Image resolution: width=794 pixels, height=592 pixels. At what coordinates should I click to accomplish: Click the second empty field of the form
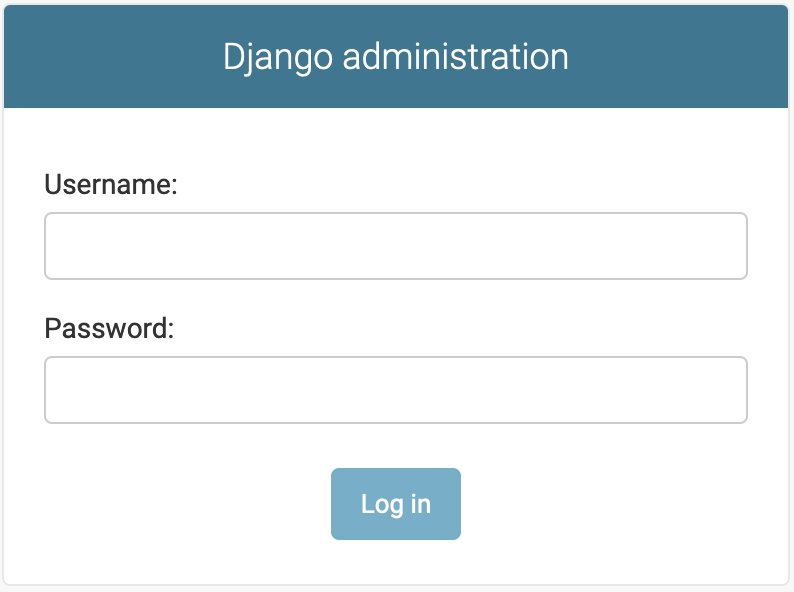click(395, 390)
